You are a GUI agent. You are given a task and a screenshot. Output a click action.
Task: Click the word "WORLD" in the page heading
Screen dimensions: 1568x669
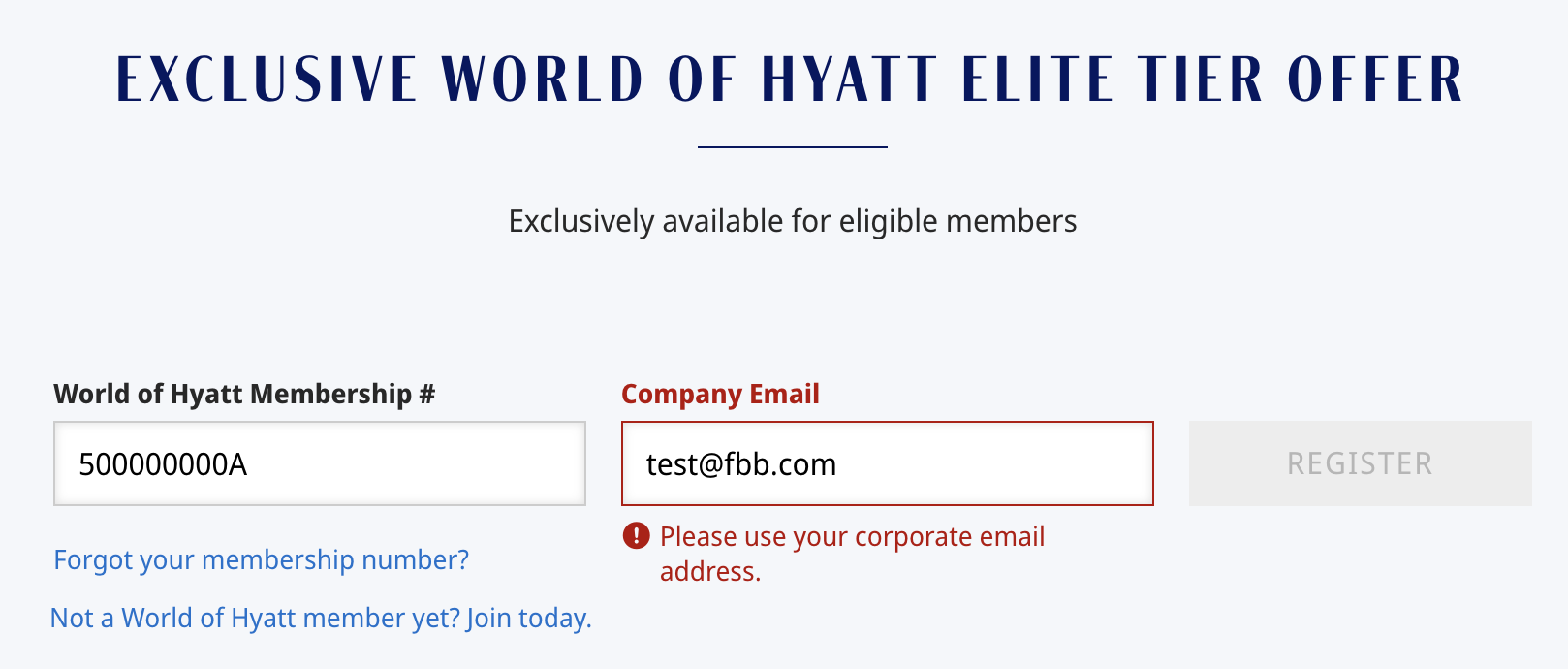tap(543, 80)
